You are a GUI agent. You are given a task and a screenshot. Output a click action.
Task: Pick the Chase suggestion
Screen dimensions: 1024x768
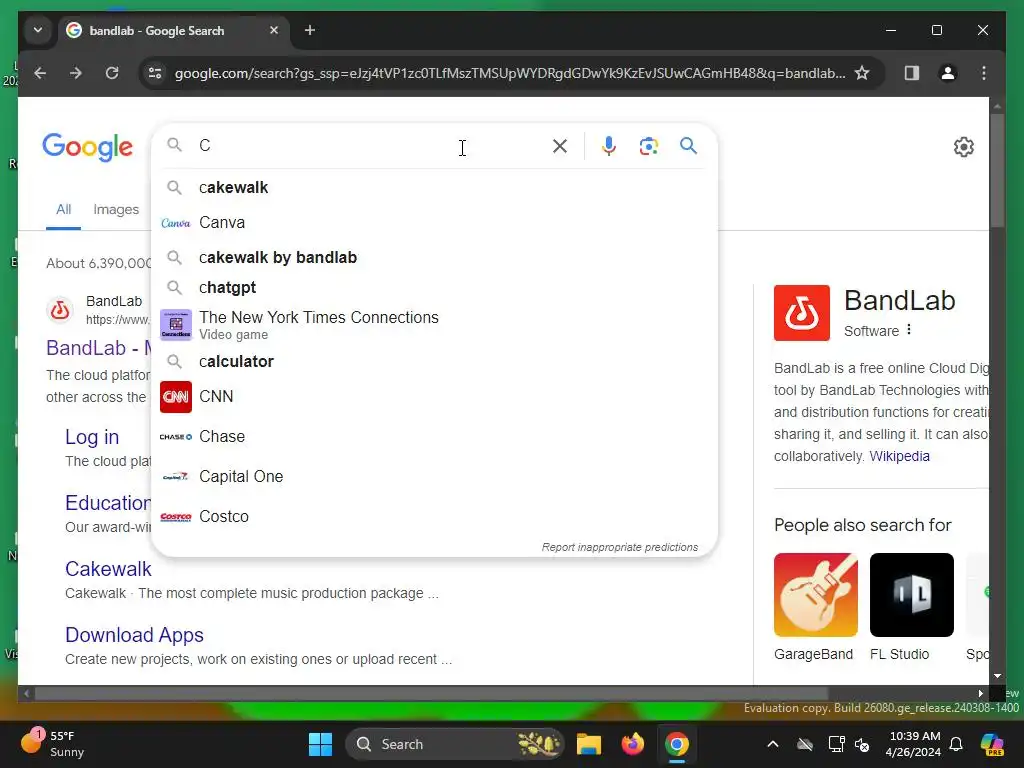[x=434, y=436]
